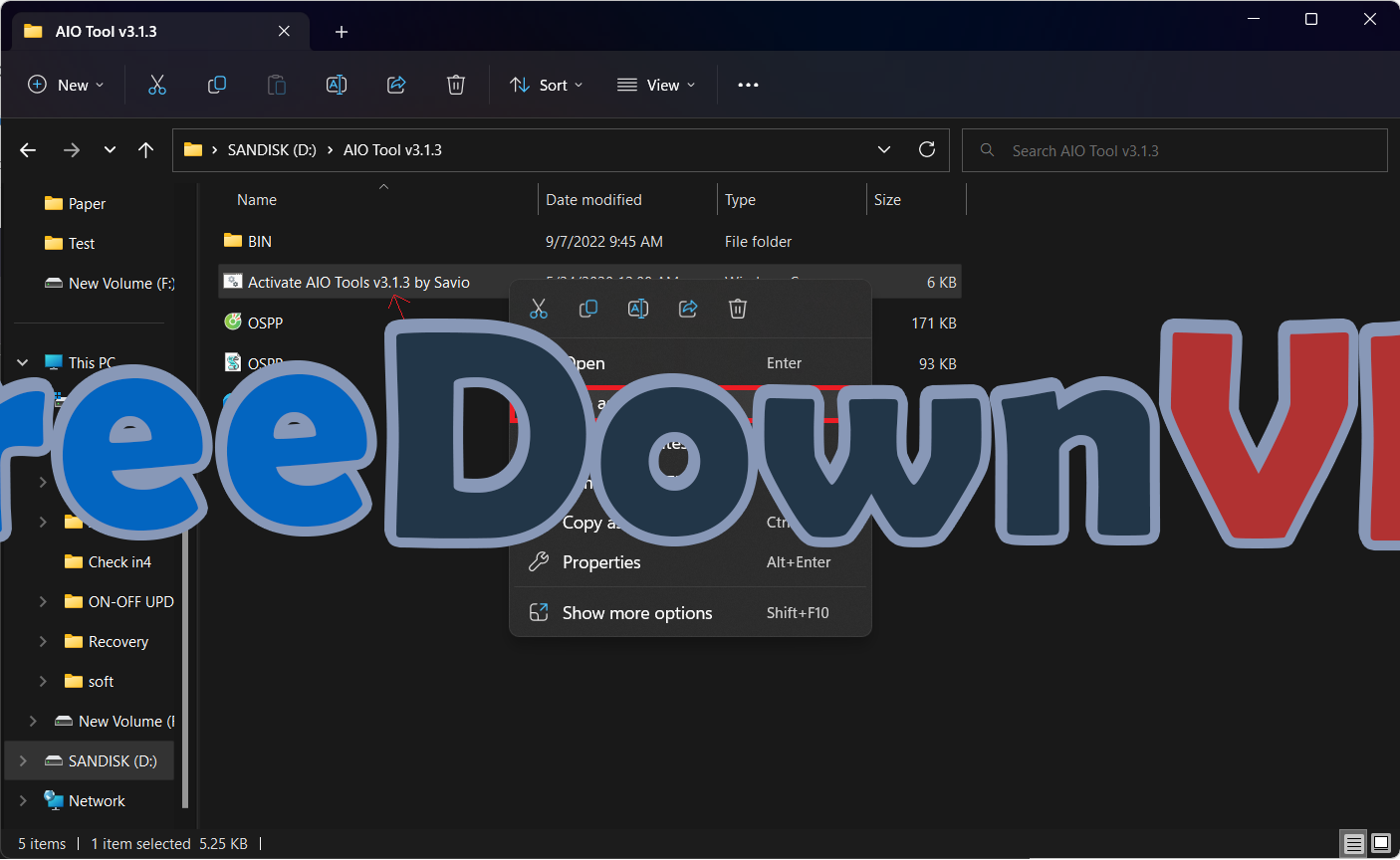Click the Rename icon in the toolbar

pos(337,86)
